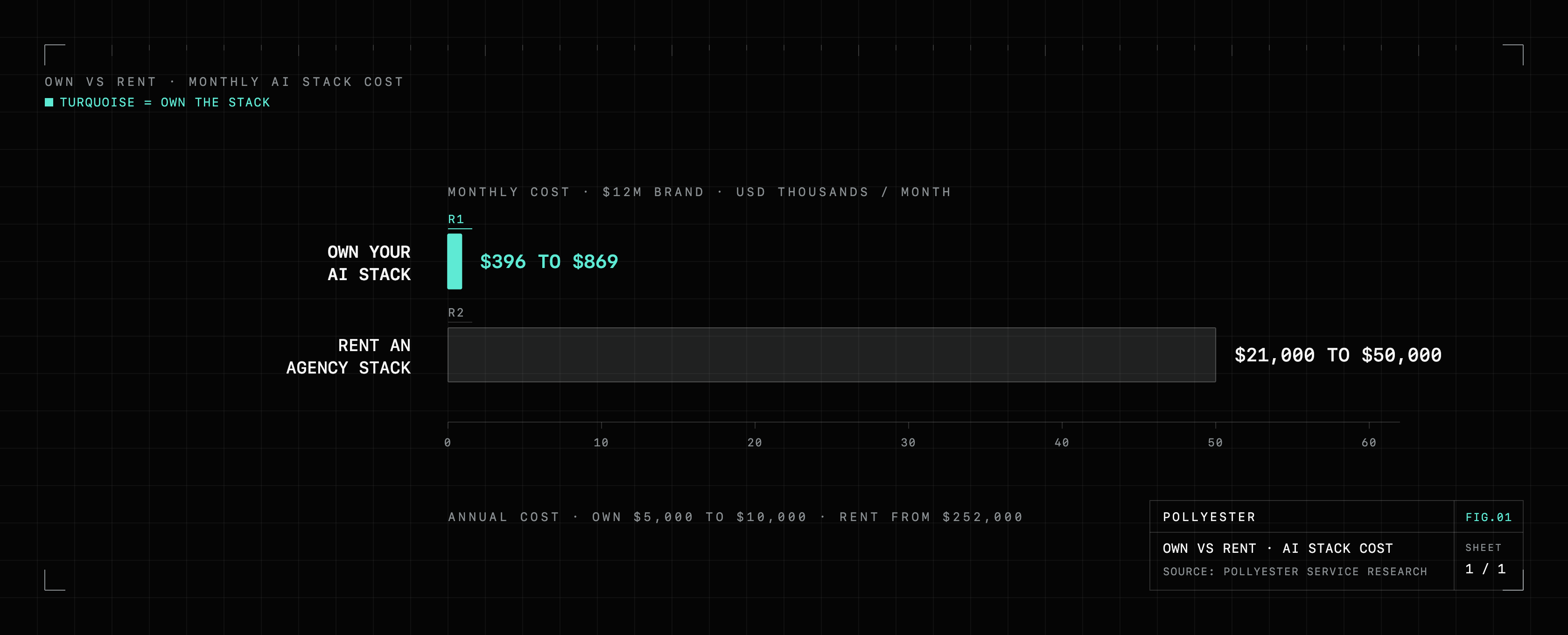This screenshot has height=635, width=1568.
Task: Click the gray Rent an Agency Stack bar
Action: [x=832, y=355]
